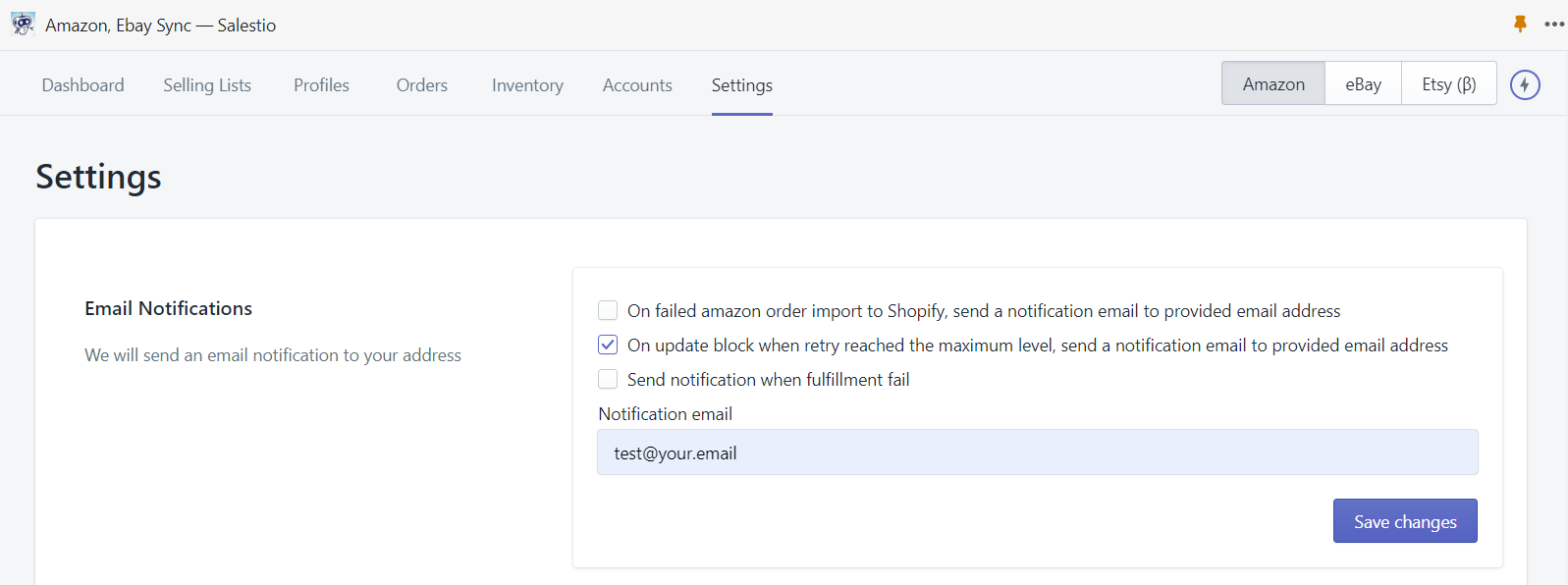Switch to the Profiles tab
1568x585 pixels.
(321, 85)
